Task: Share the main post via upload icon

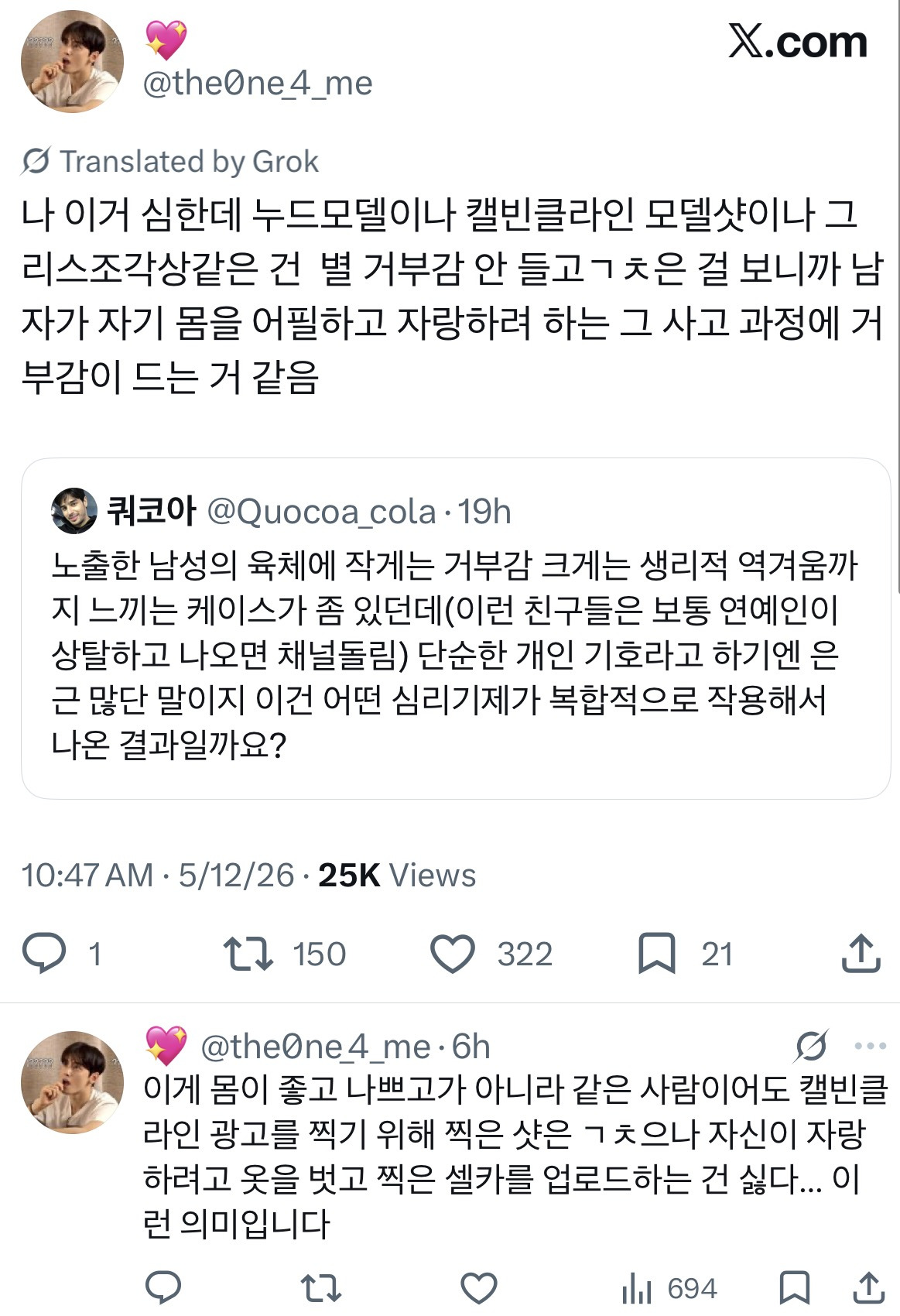Action: click(861, 953)
